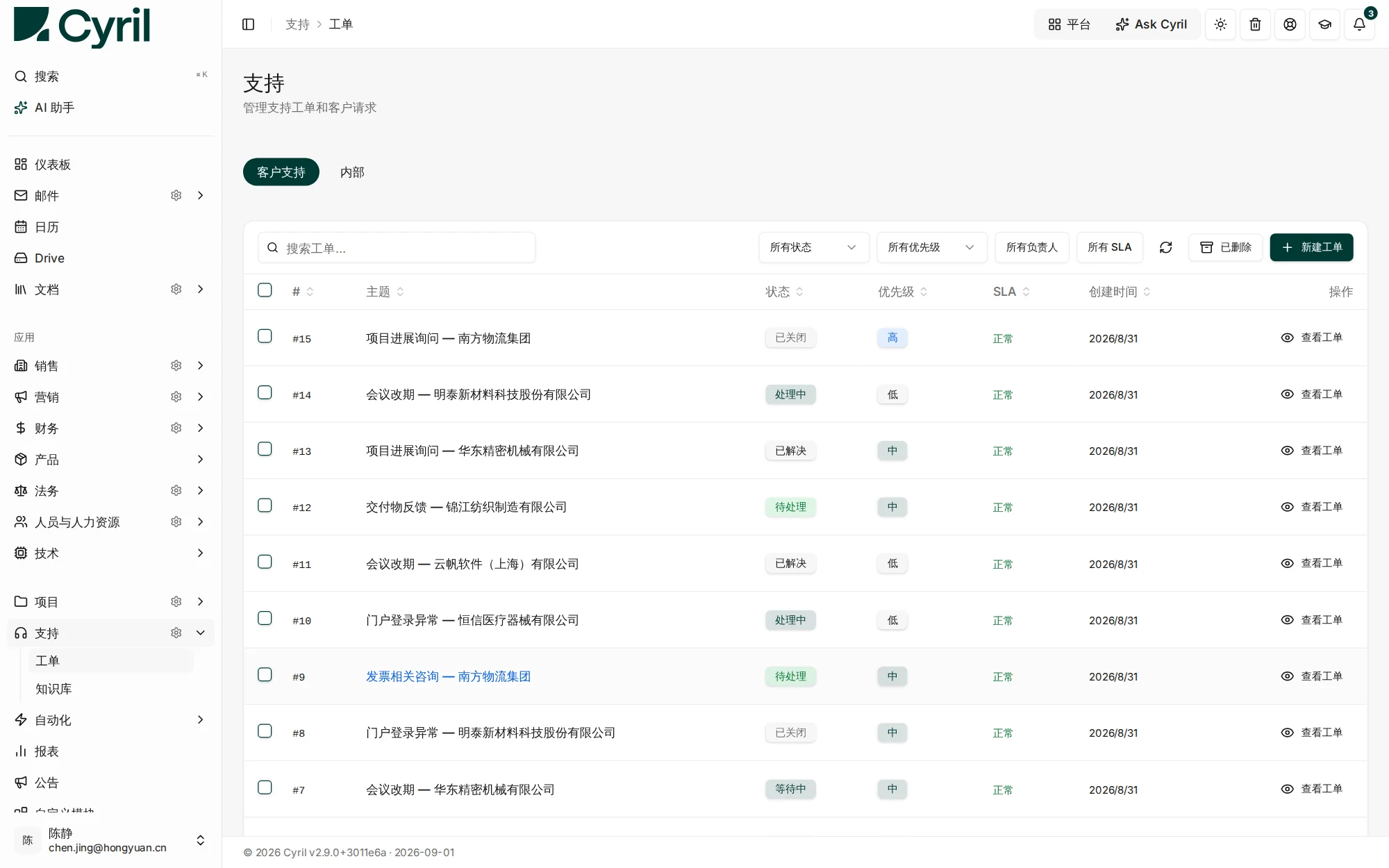Open Drive in the sidebar

click(111, 258)
